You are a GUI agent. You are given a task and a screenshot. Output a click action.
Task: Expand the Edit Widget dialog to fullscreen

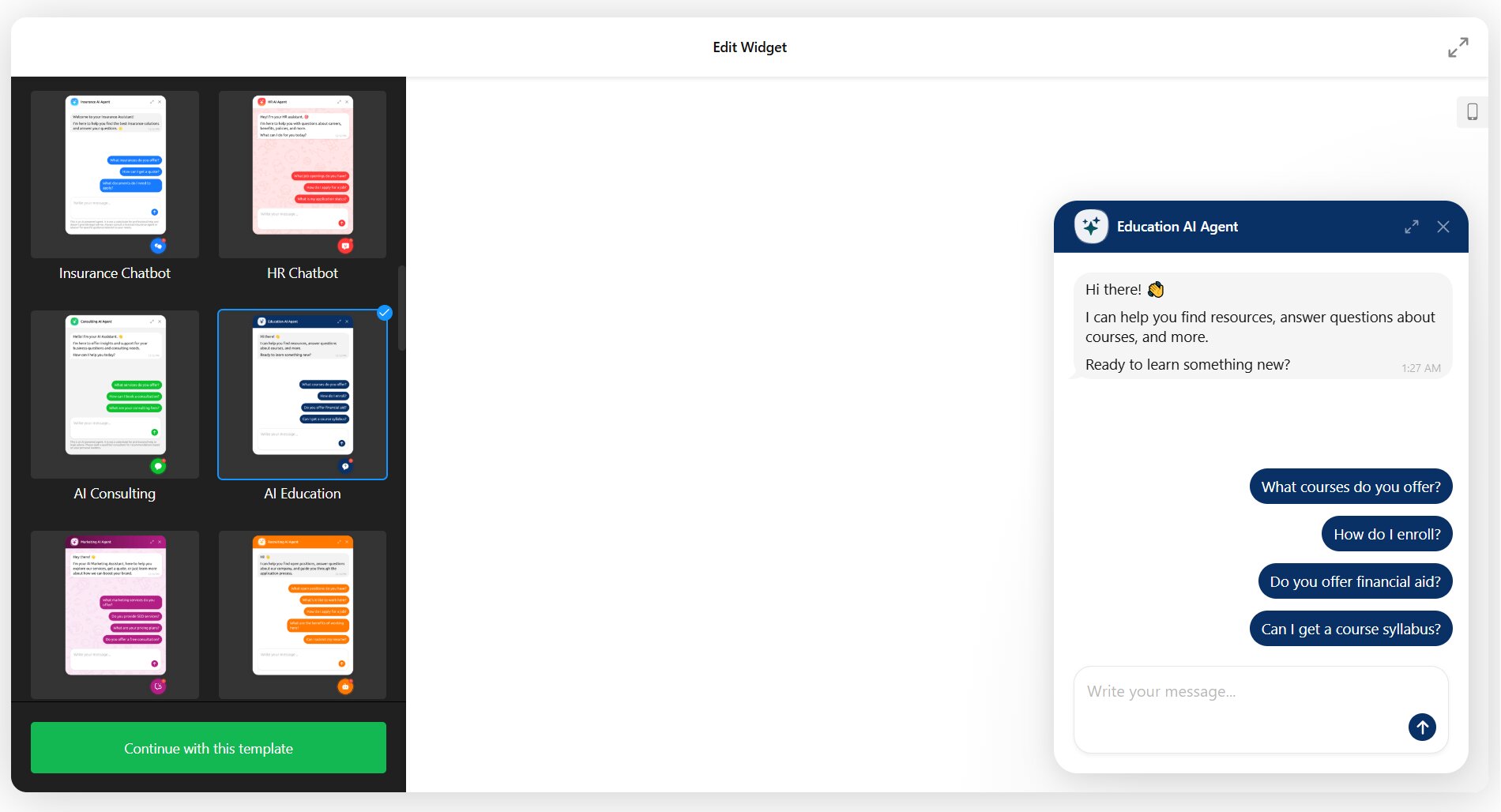coord(1458,47)
